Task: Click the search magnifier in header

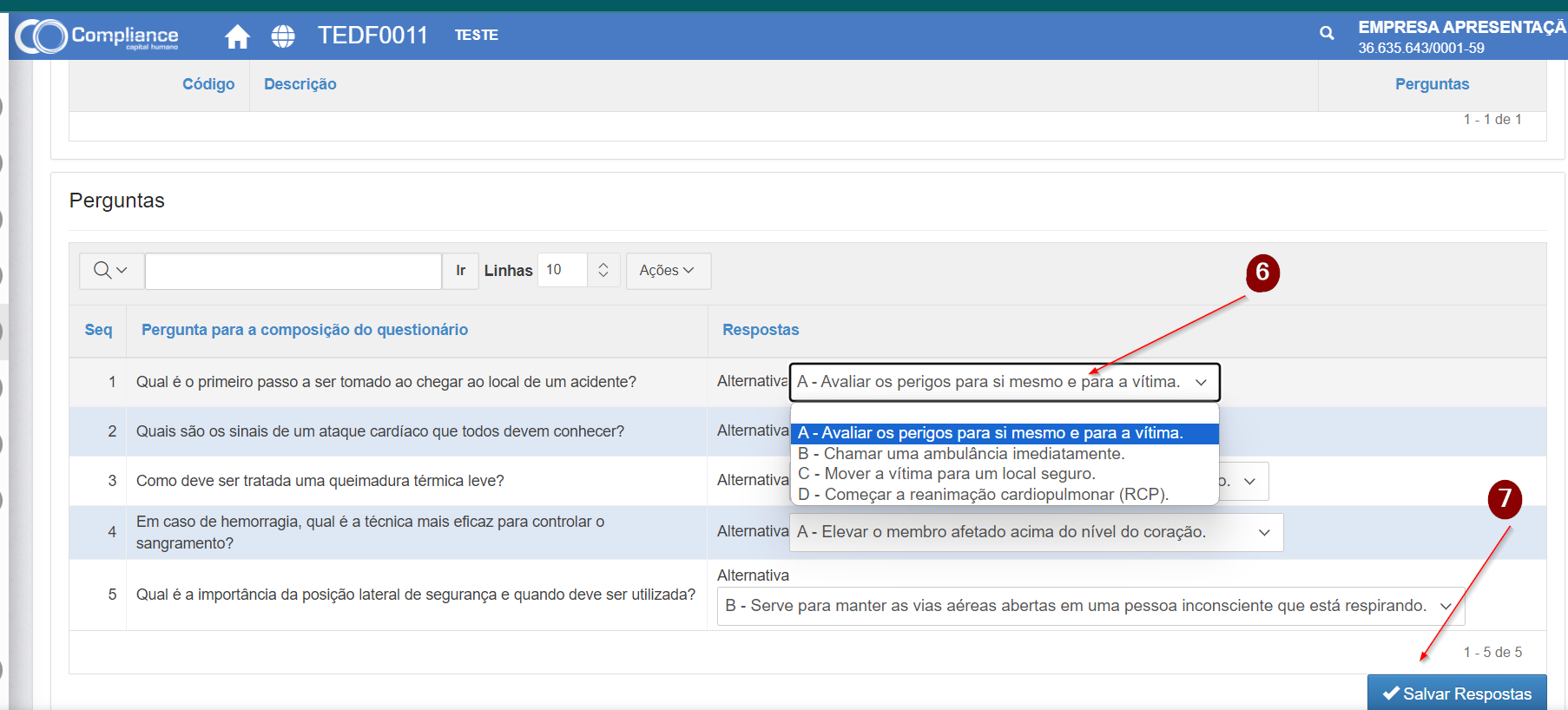Action: (x=1327, y=33)
